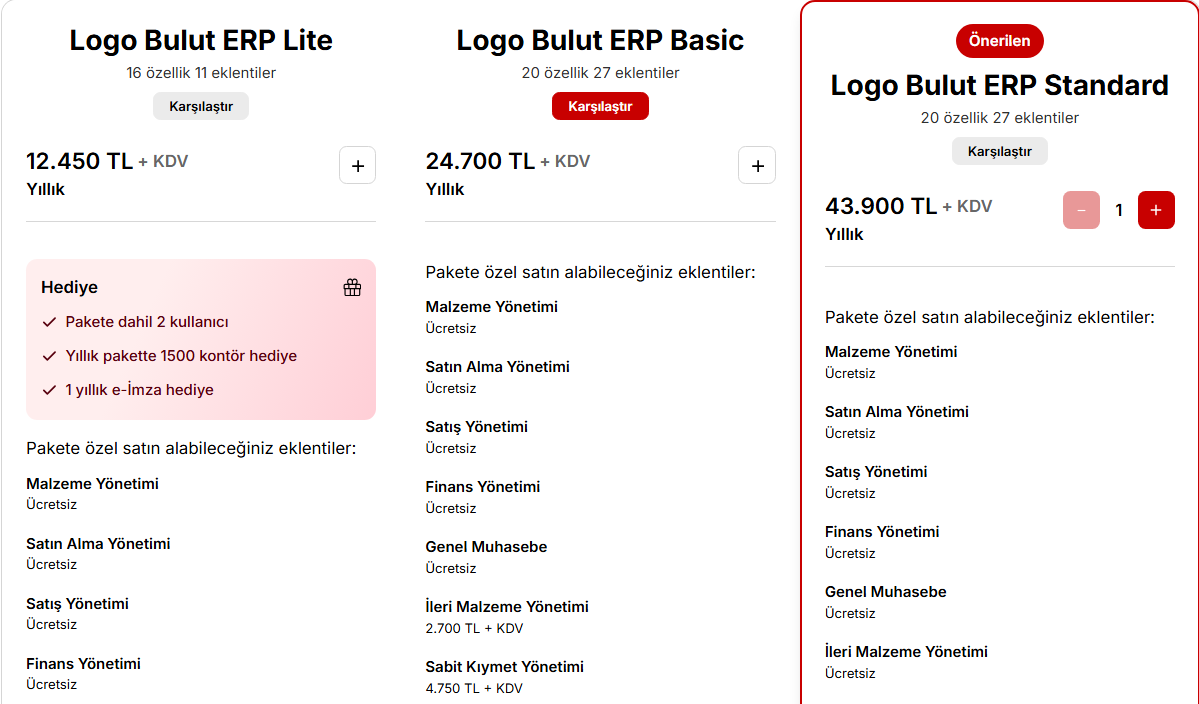Screen dimensions: 1199x704
Task: Click Malzeme Yönetimi under ERP Lite
Action: 93,484
